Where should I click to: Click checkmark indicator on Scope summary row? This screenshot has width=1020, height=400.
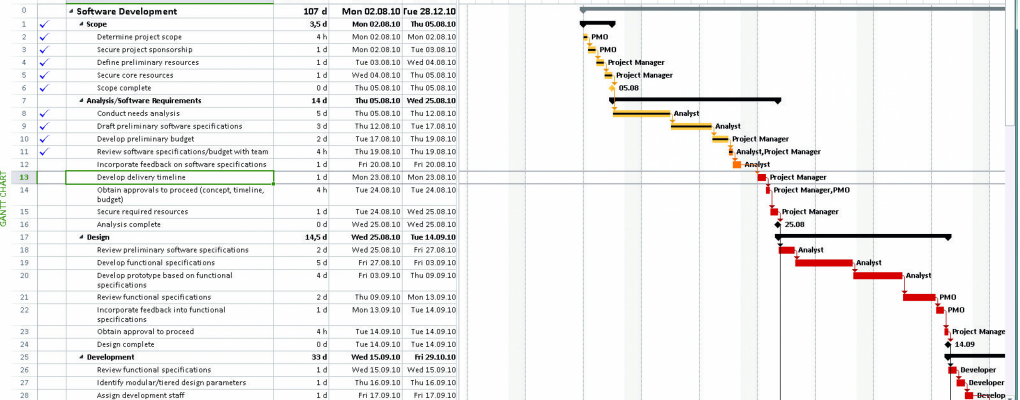[42, 23]
